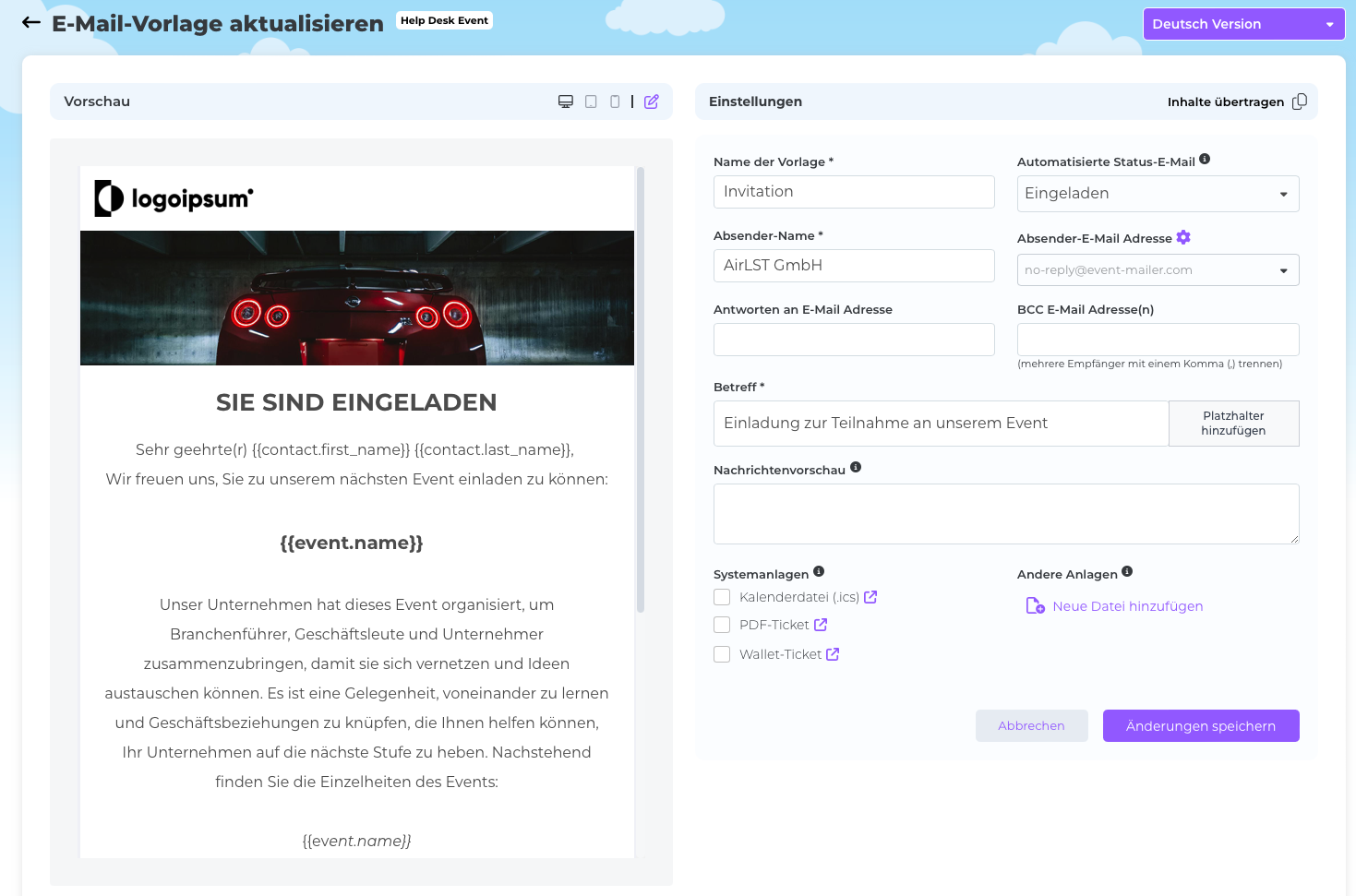
Task: Focus the Antworten an E-Mail Adresse field
Action: click(854, 340)
